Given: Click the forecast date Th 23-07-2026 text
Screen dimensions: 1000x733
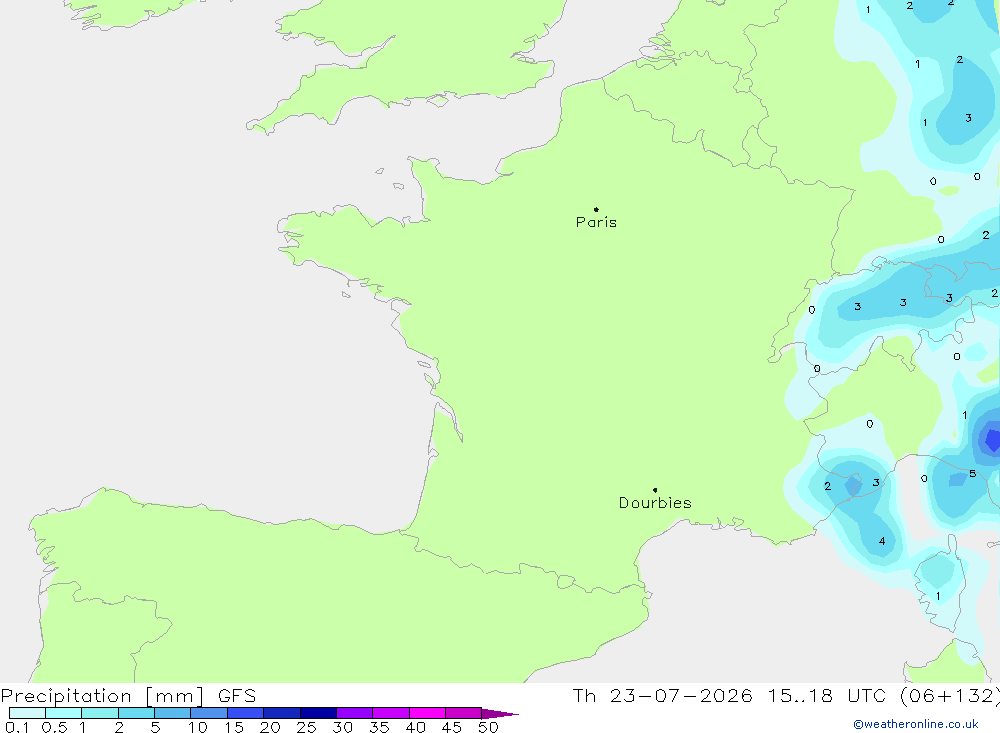Looking at the screenshot, I should [662, 695].
